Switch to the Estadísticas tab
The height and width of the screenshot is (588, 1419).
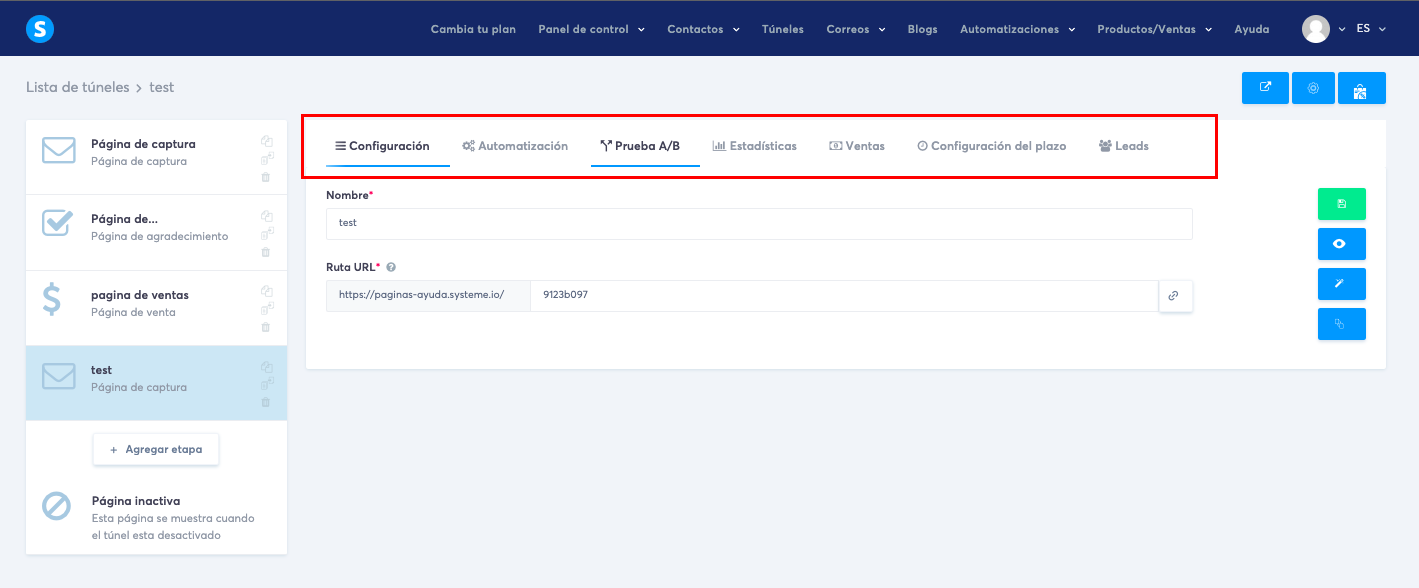tap(755, 145)
